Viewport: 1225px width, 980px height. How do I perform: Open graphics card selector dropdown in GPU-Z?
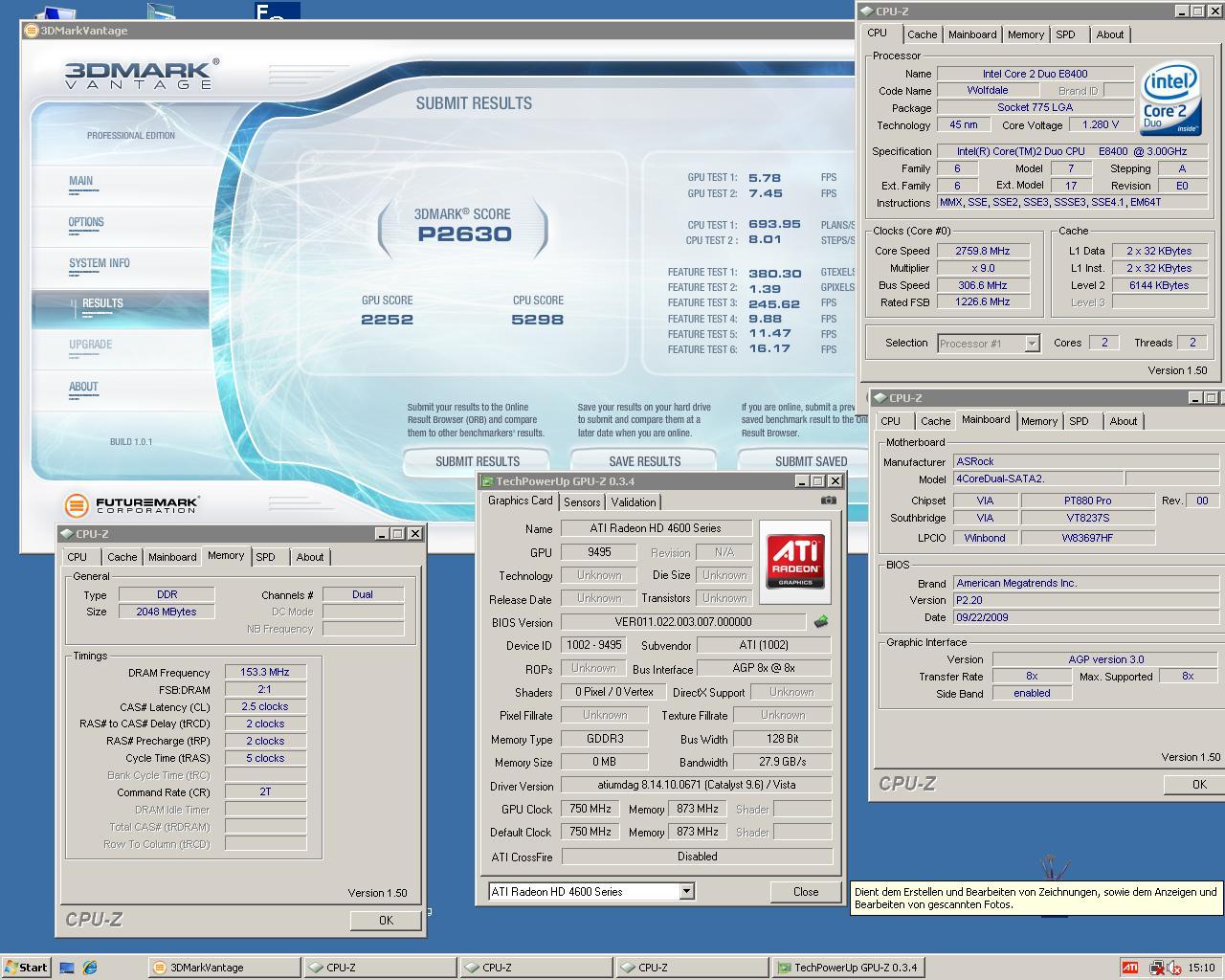pyautogui.click(x=686, y=891)
